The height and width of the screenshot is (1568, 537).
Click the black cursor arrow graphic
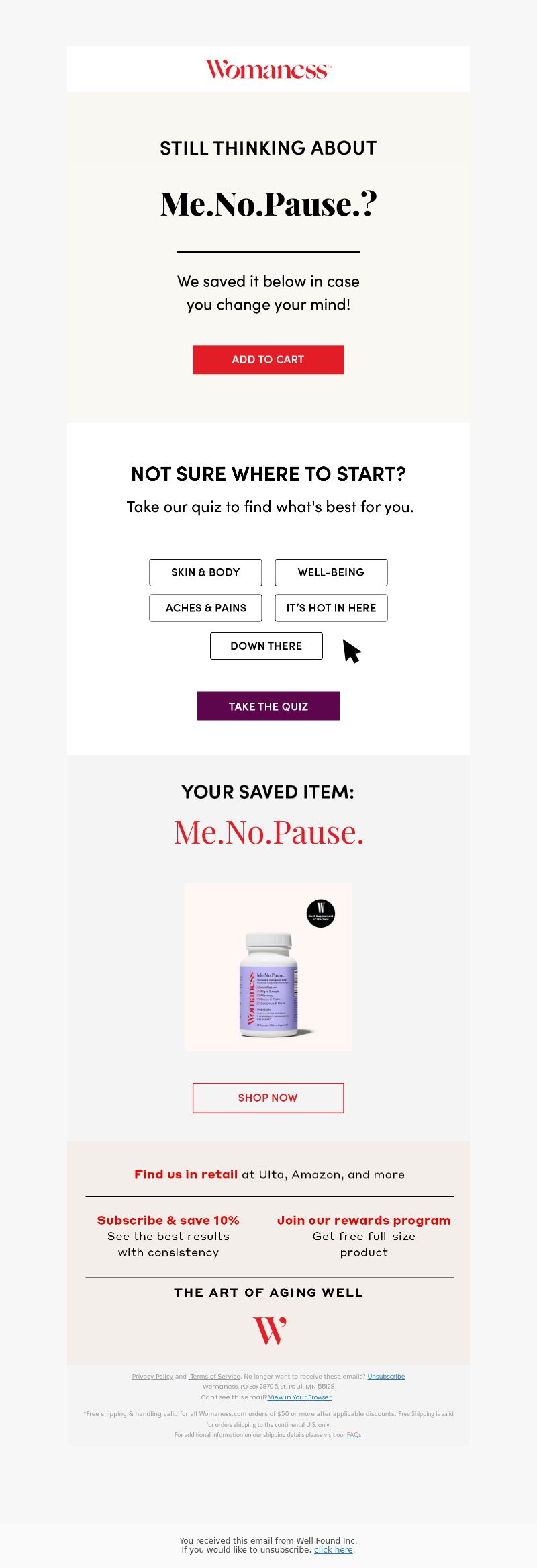[352, 651]
